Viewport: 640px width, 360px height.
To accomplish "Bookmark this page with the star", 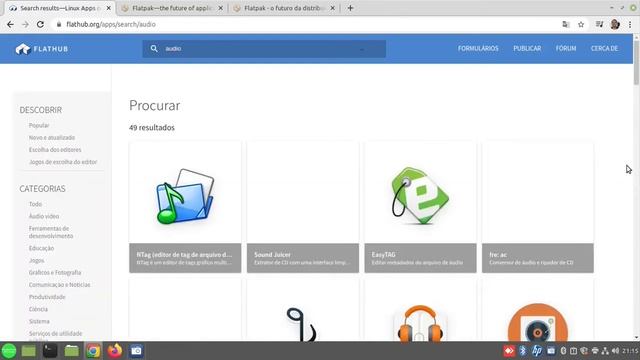I will 581,24.
